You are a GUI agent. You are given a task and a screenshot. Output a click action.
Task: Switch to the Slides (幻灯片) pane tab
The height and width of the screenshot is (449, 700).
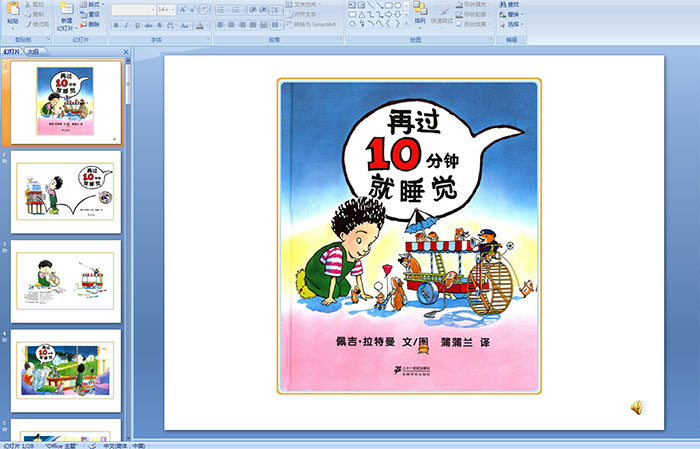tap(12, 52)
